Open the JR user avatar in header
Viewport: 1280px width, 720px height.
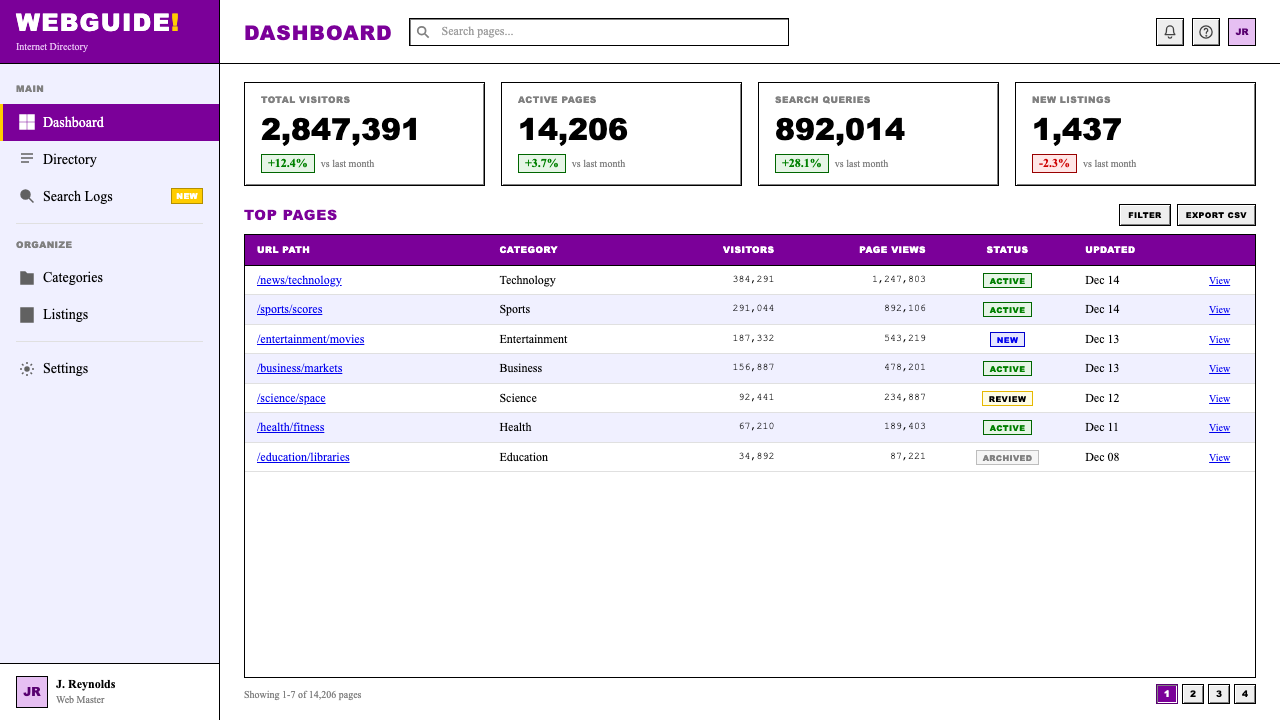click(1242, 32)
